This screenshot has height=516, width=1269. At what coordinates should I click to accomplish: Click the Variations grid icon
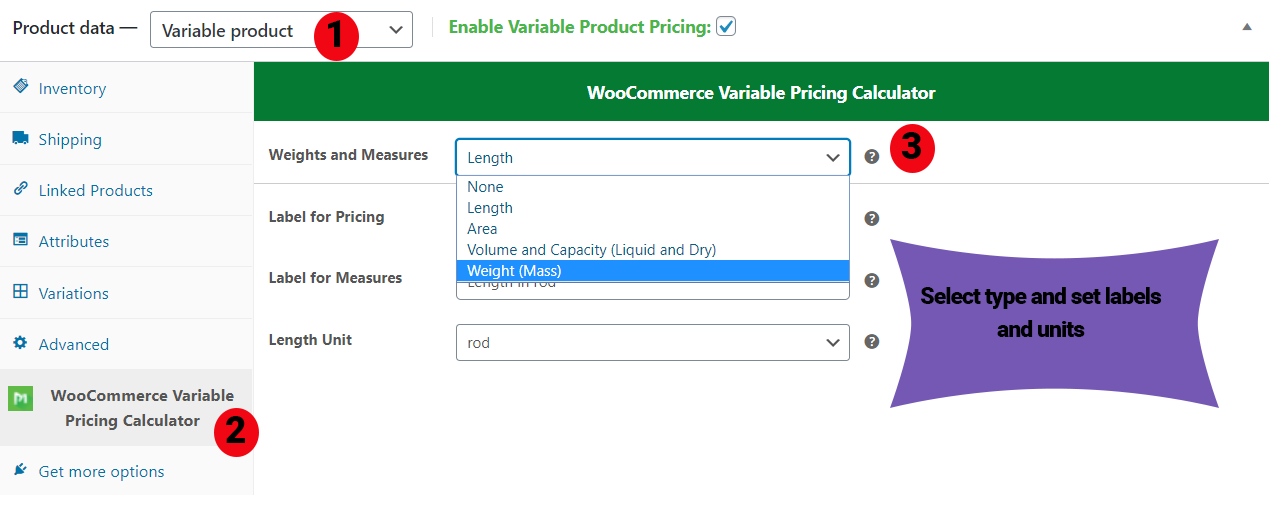point(20,292)
